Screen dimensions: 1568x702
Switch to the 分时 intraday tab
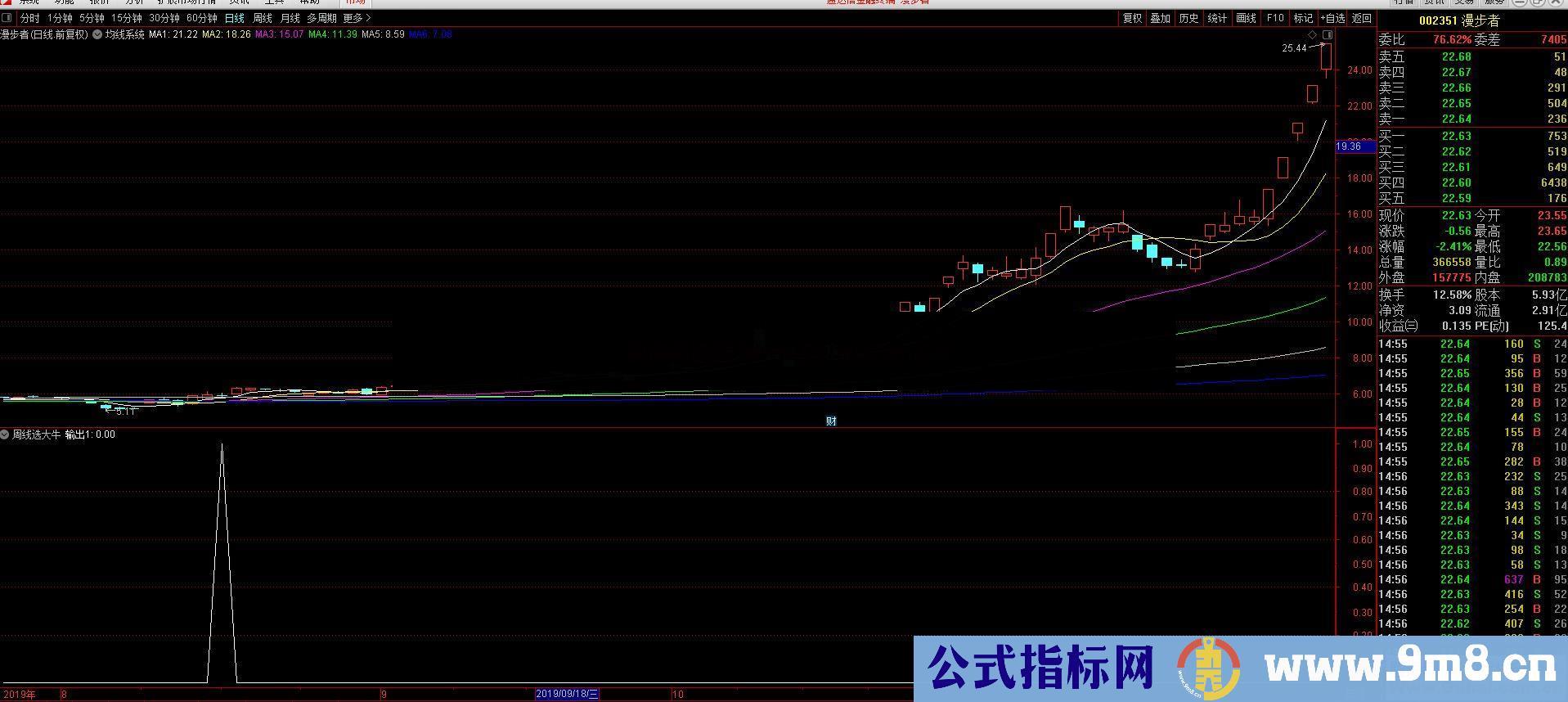click(29, 18)
